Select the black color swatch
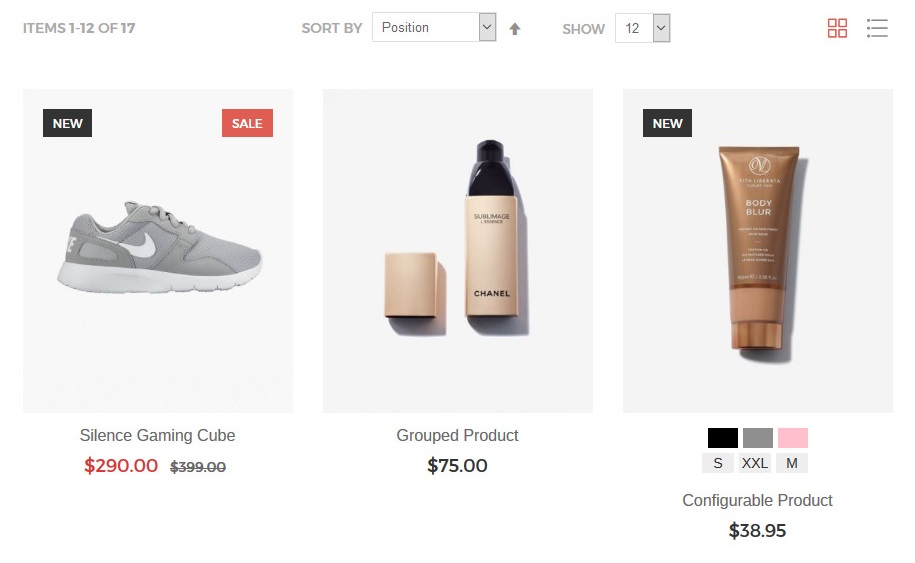Image resolution: width=915 pixels, height=563 pixels. tap(722, 438)
